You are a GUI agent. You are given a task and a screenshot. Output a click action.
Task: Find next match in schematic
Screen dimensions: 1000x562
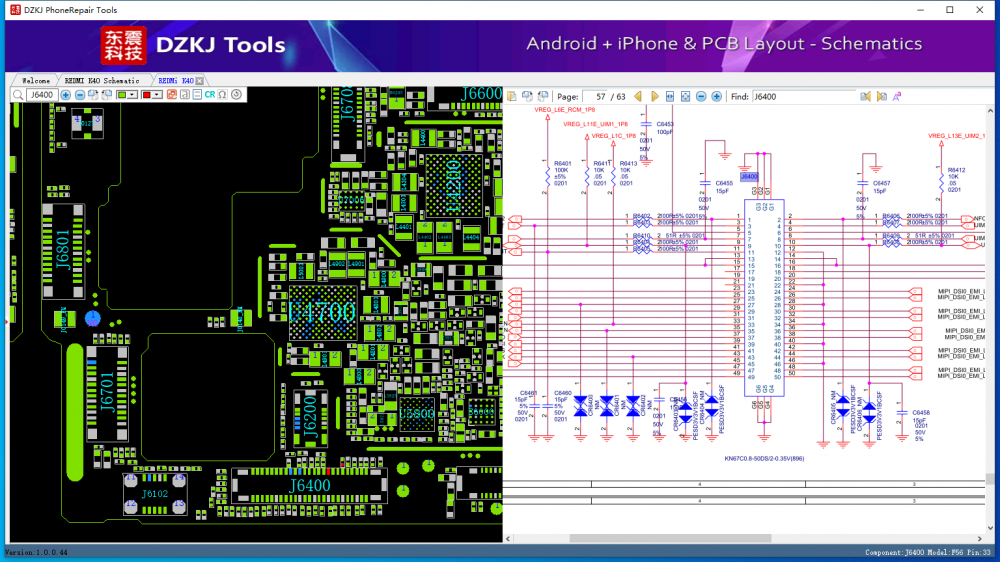pos(881,96)
